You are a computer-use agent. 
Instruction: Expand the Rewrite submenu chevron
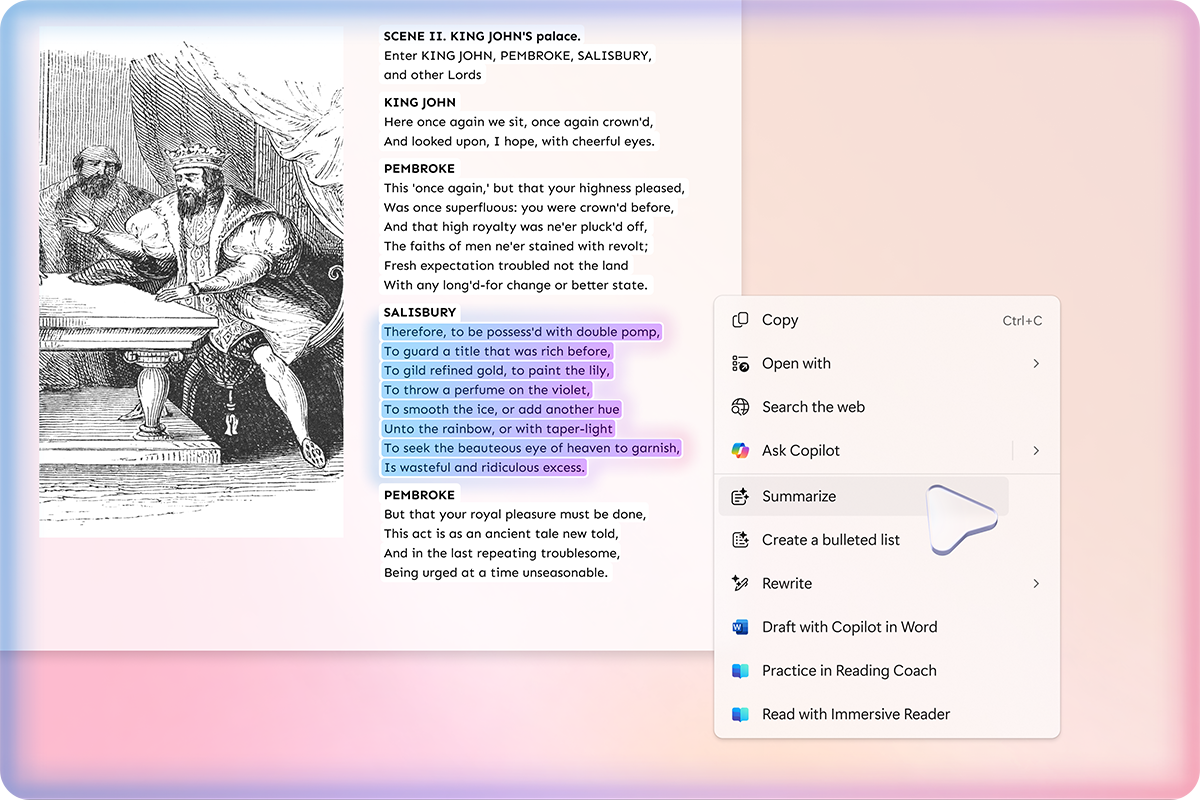click(x=1036, y=583)
